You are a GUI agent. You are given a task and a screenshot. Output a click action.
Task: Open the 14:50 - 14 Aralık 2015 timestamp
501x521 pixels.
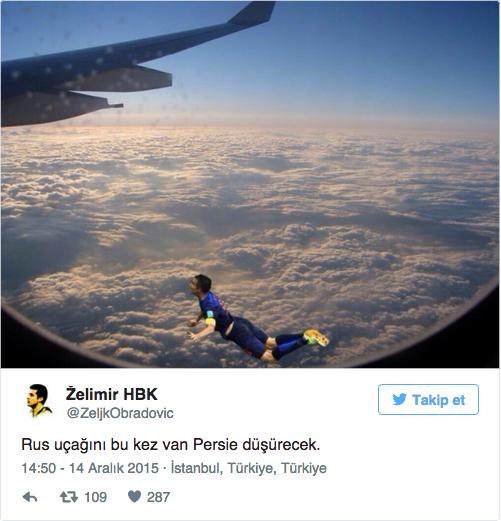pos(90,468)
